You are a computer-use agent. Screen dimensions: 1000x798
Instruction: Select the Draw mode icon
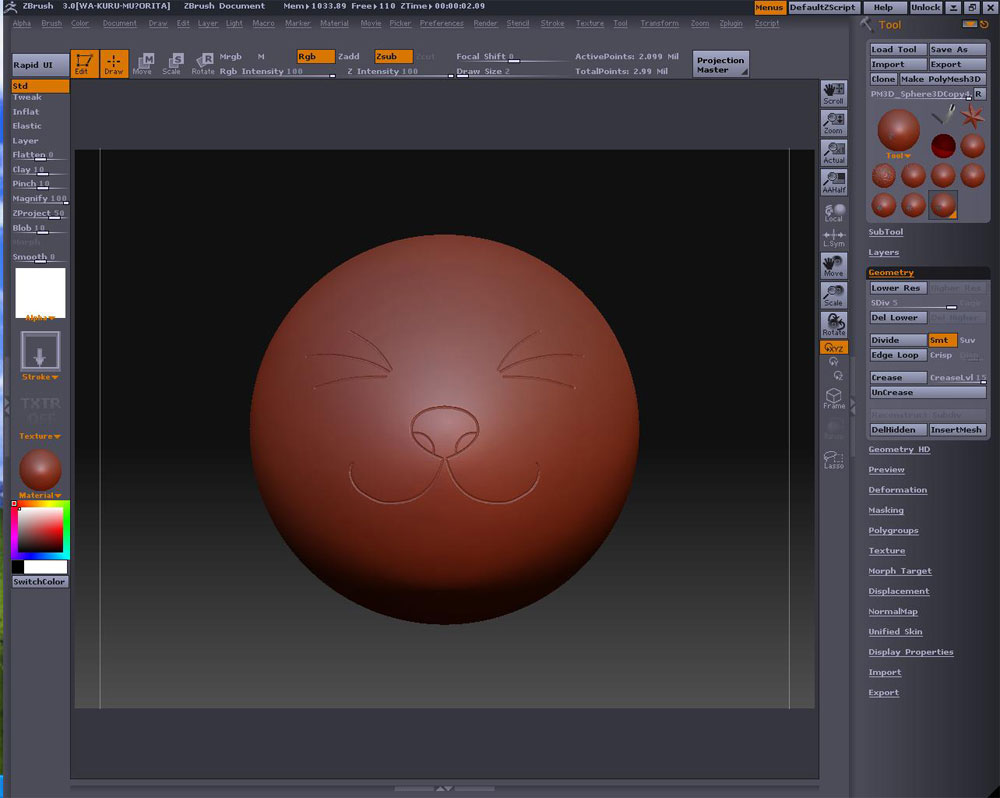coord(114,64)
